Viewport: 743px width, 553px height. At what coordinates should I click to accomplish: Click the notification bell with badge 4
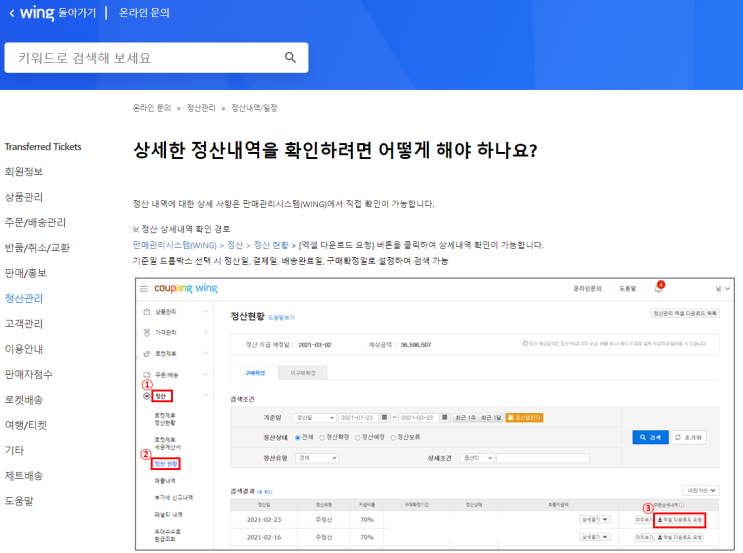click(x=659, y=287)
